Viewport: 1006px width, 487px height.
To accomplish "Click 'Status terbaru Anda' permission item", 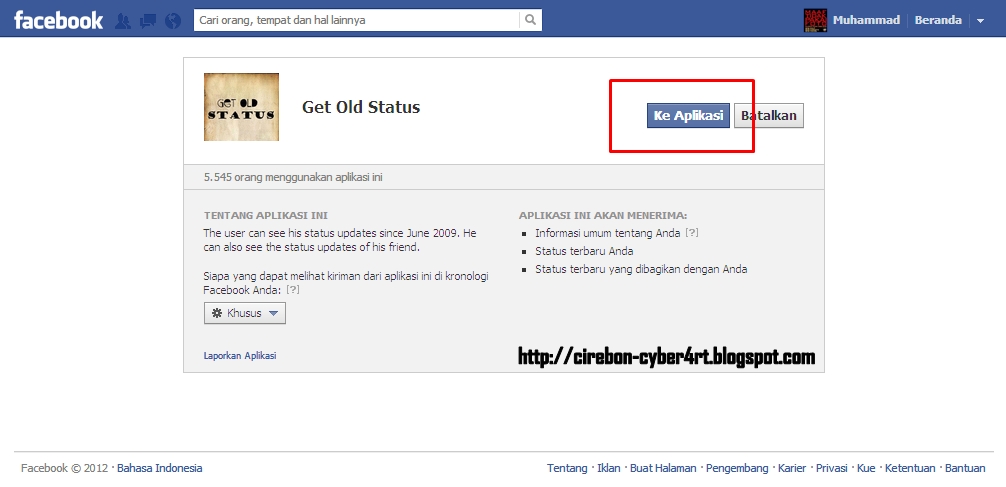I will coord(584,252).
